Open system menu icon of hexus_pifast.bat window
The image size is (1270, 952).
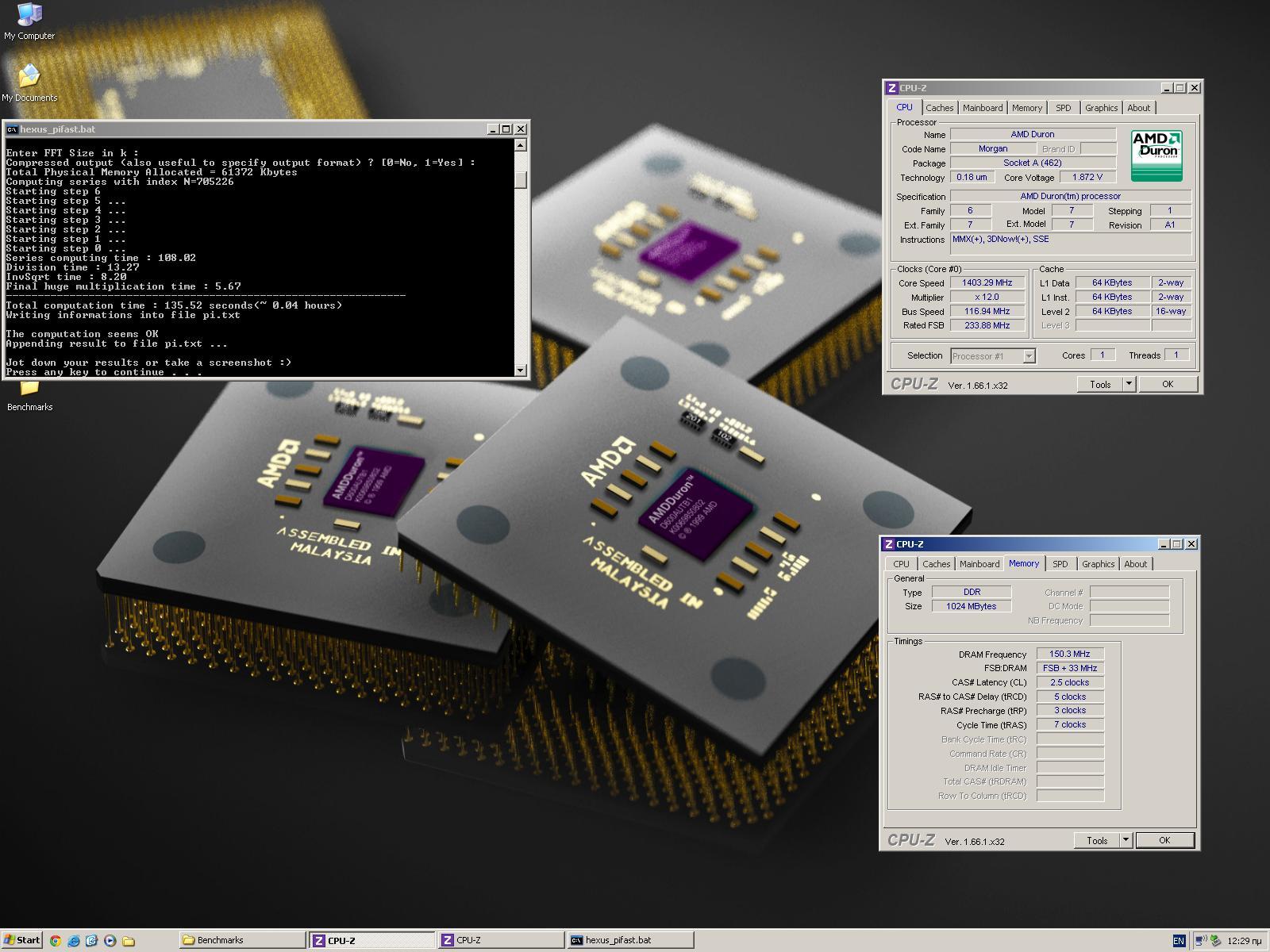(12, 129)
